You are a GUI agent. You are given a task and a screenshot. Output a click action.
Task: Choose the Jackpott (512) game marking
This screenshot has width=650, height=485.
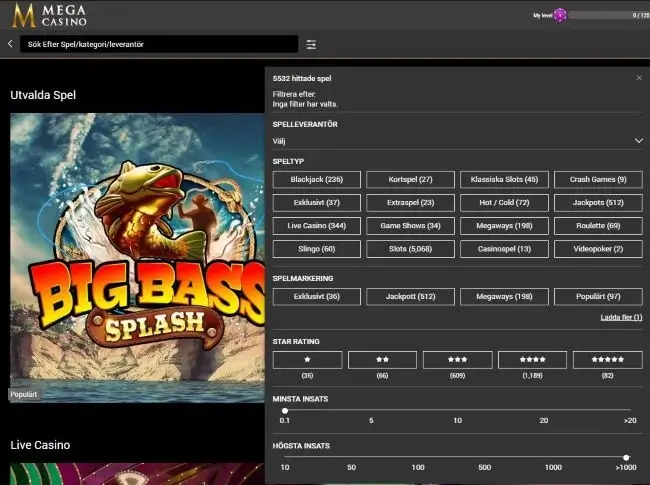coord(410,297)
